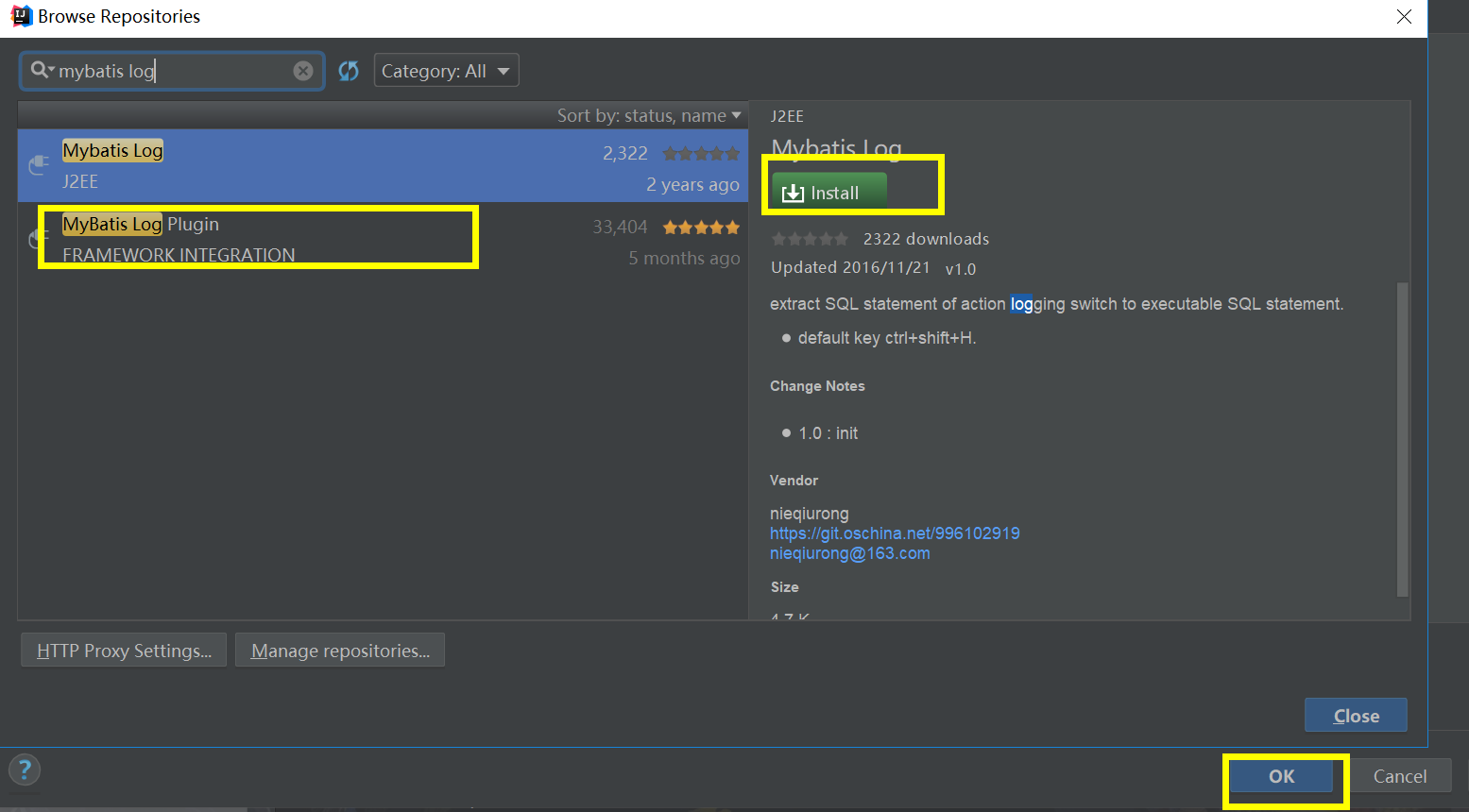Screen dimensions: 1469x812
Task: Click the FRAMEWORK INTEGRATION category text
Action: pos(179,255)
